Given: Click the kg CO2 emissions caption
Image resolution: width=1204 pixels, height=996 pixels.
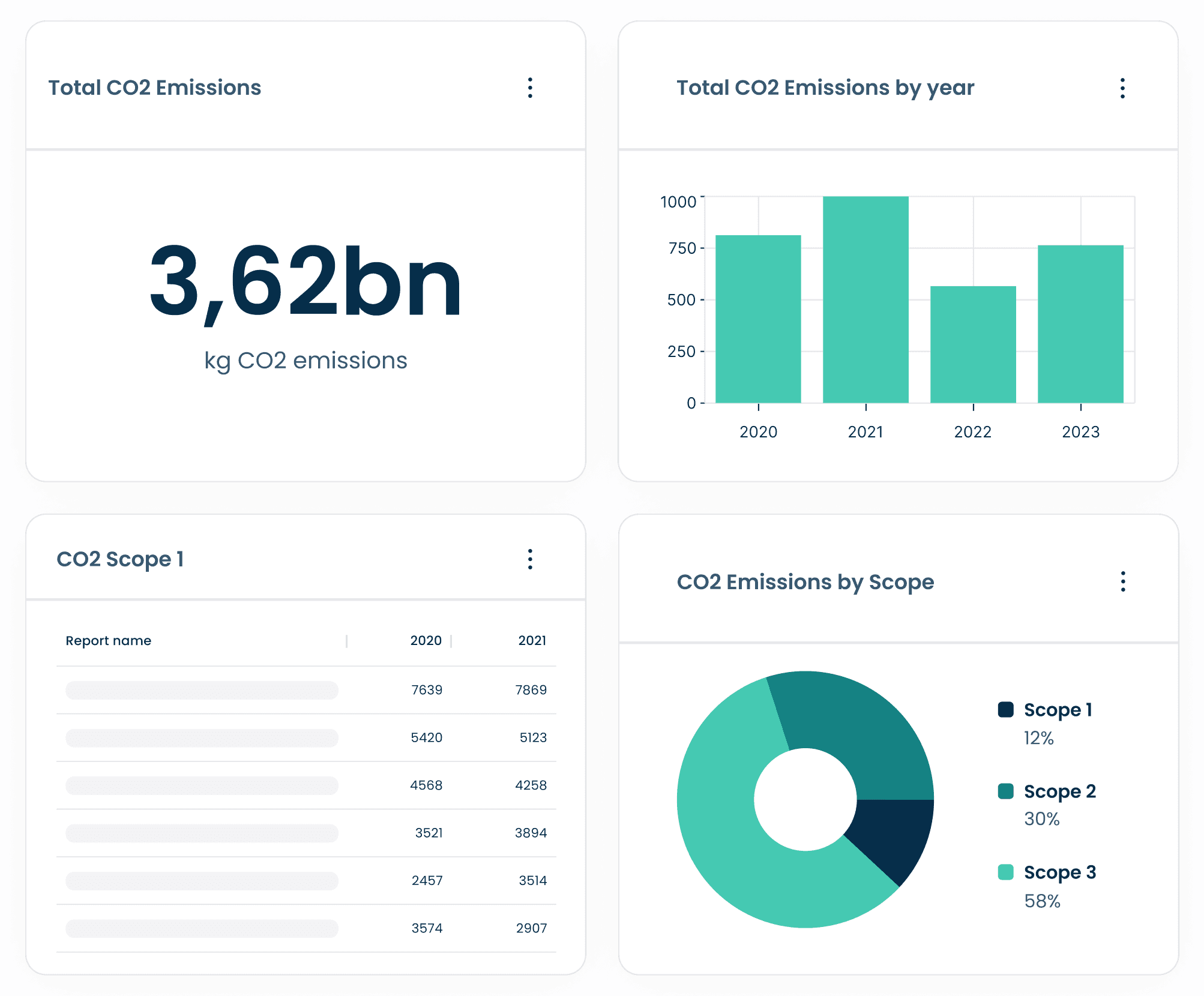Looking at the screenshot, I should click(306, 361).
